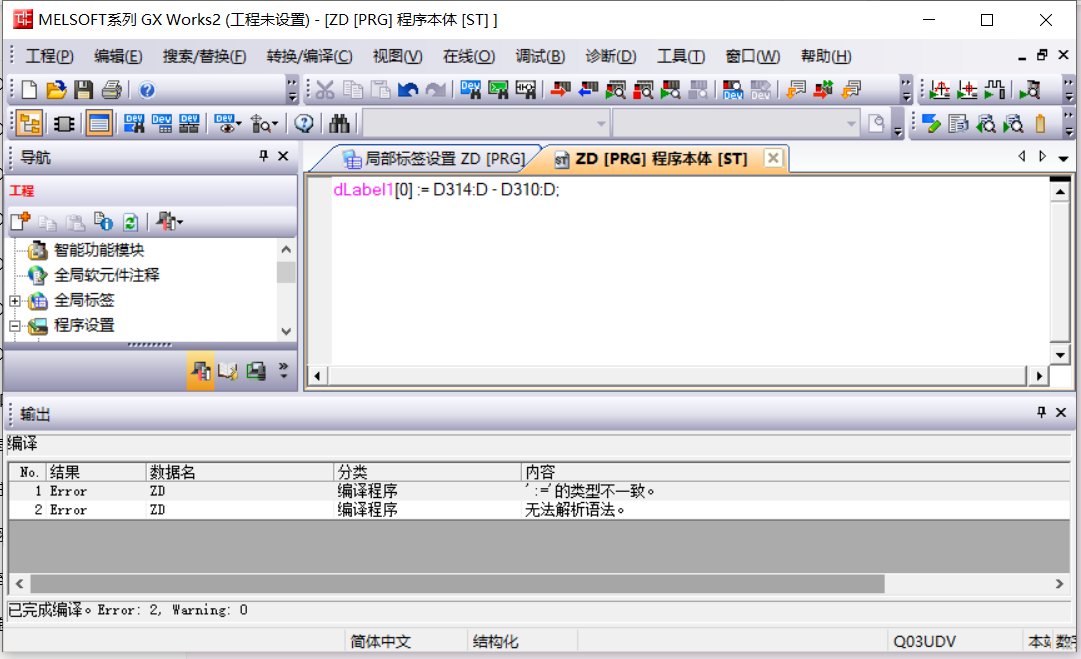Open the device monitor dropdown arrow
This screenshot has height=659, width=1081.
pyautogui.click(x=239, y=124)
